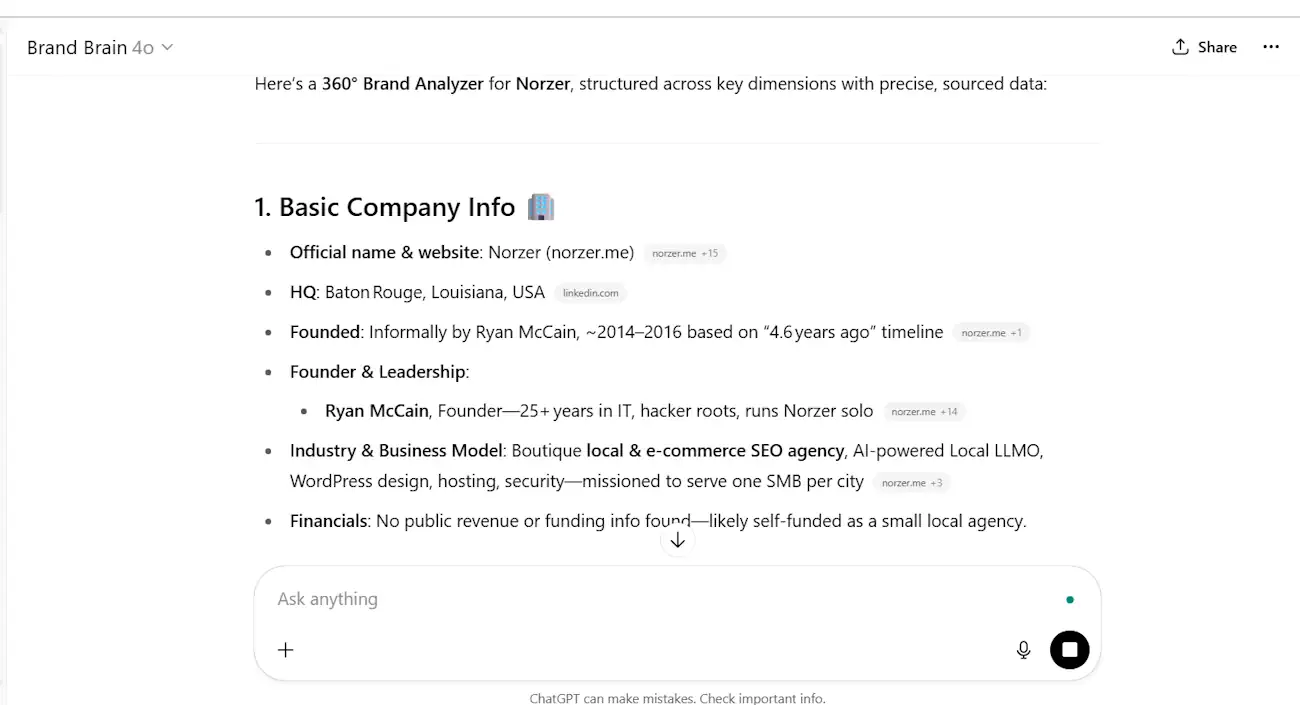Click the plus attach icon
The image size is (1300, 705).
tap(285, 650)
